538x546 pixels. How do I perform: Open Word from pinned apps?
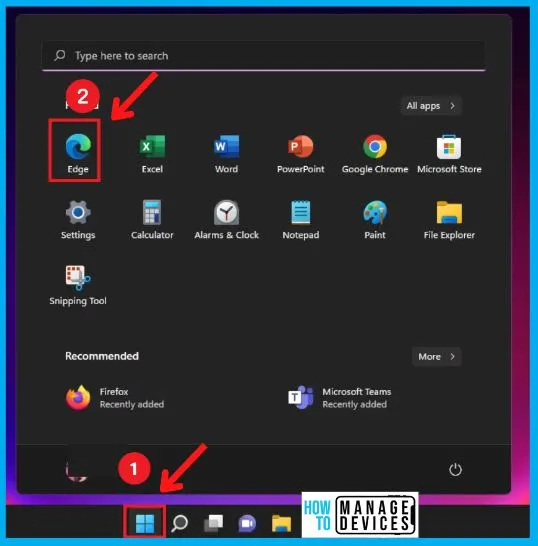point(226,154)
